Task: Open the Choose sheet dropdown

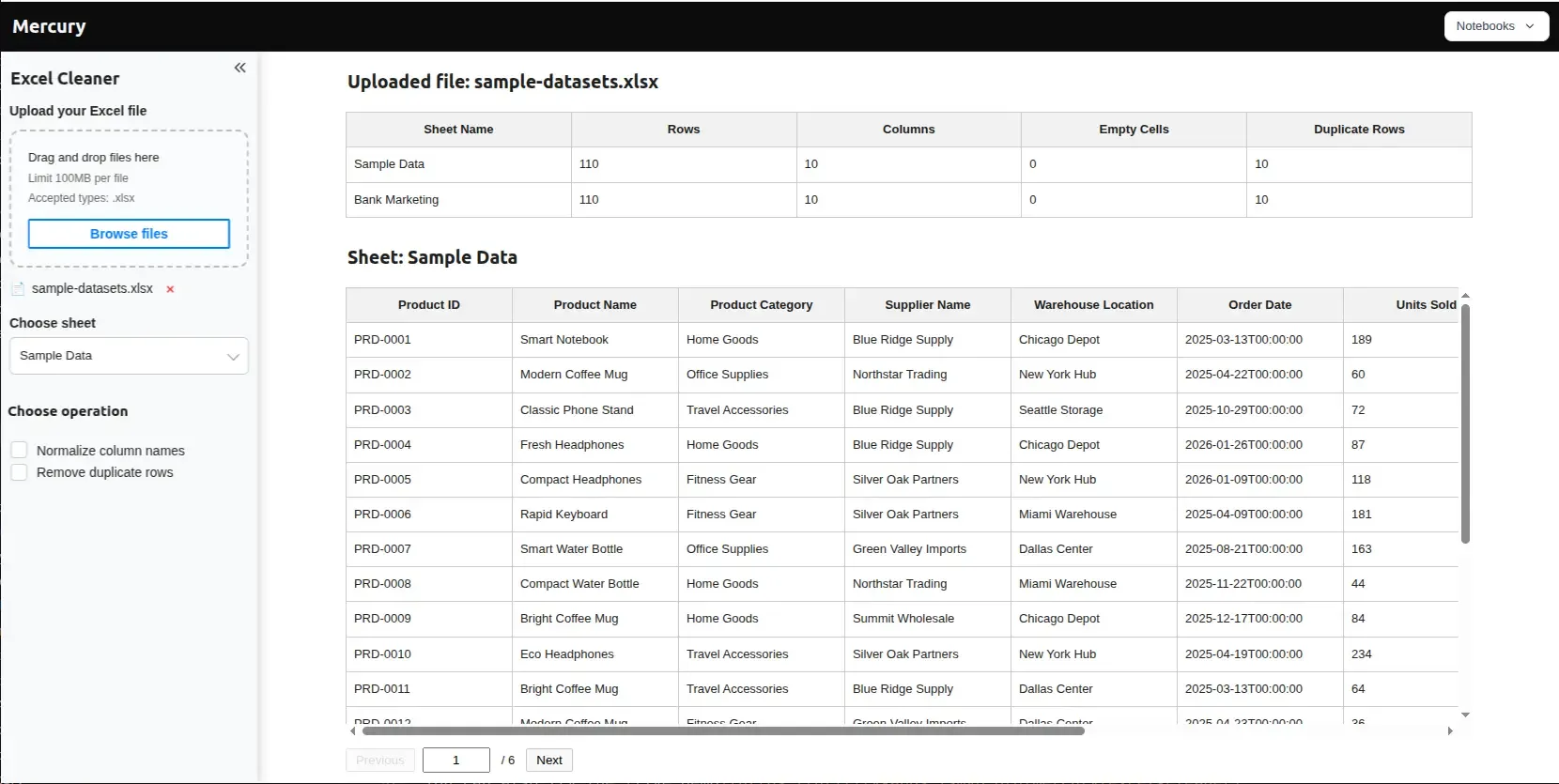Action: click(x=129, y=356)
